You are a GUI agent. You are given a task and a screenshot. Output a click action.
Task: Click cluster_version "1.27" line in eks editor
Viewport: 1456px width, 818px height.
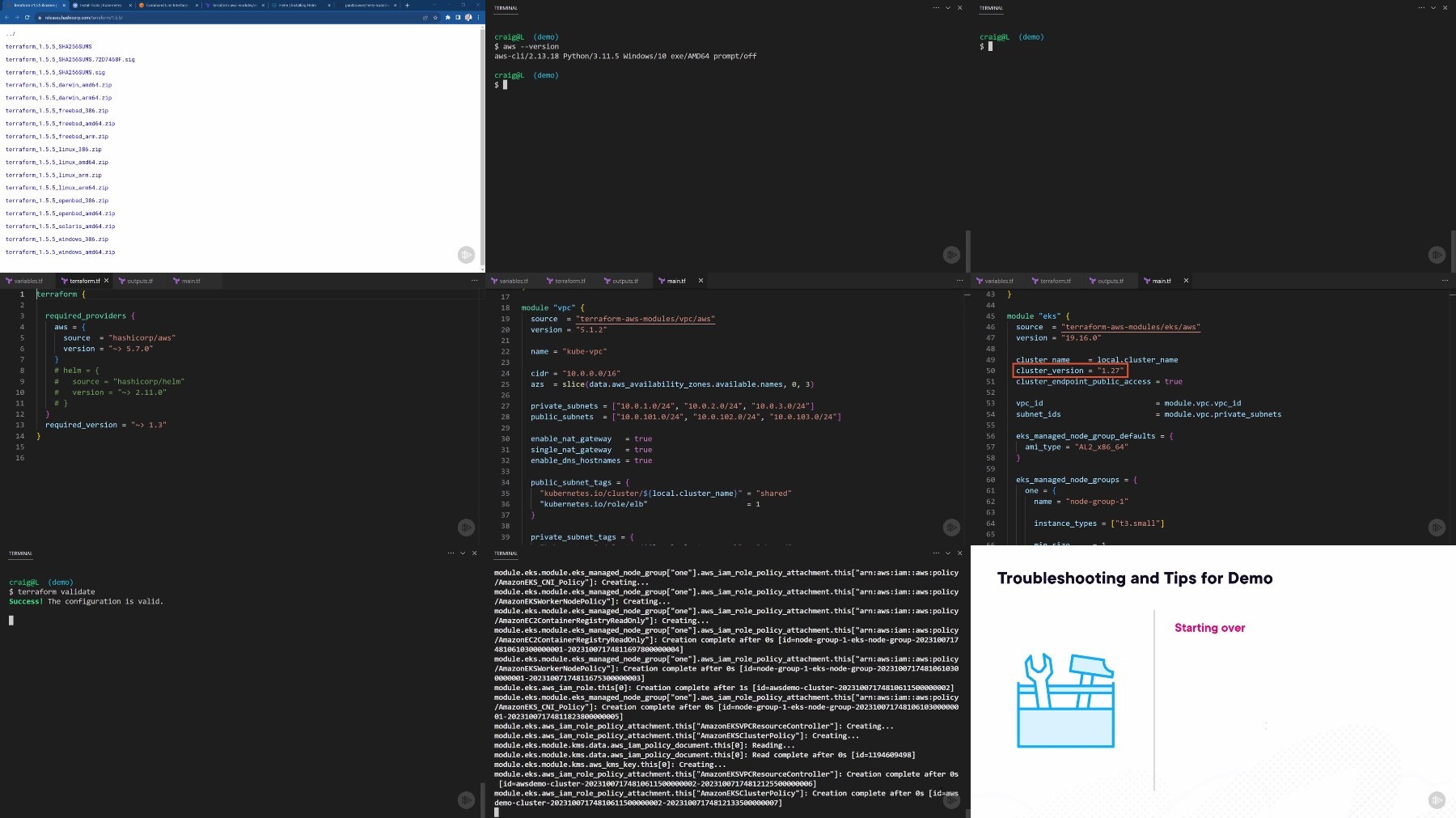click(x=1070, y=371)
